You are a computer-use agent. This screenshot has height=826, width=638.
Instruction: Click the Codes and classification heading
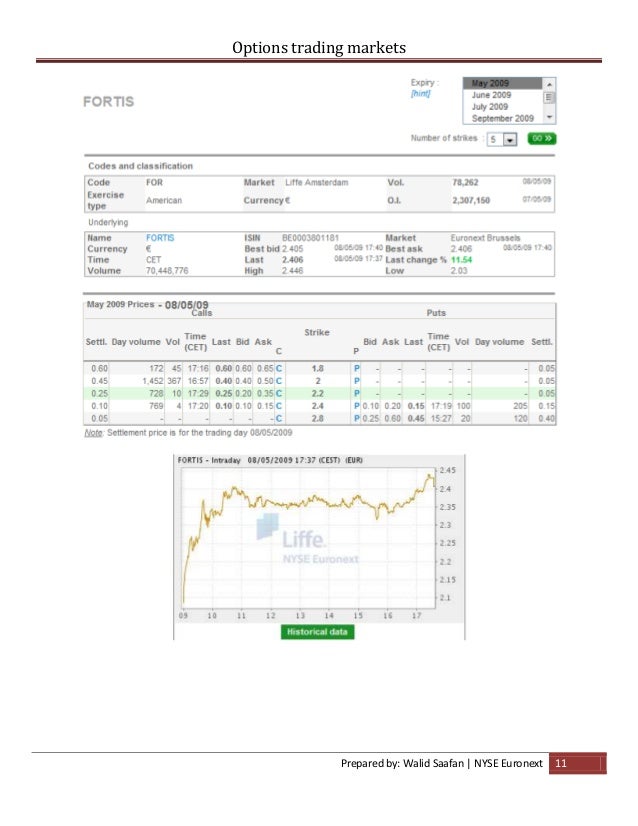tap(140, 166)
